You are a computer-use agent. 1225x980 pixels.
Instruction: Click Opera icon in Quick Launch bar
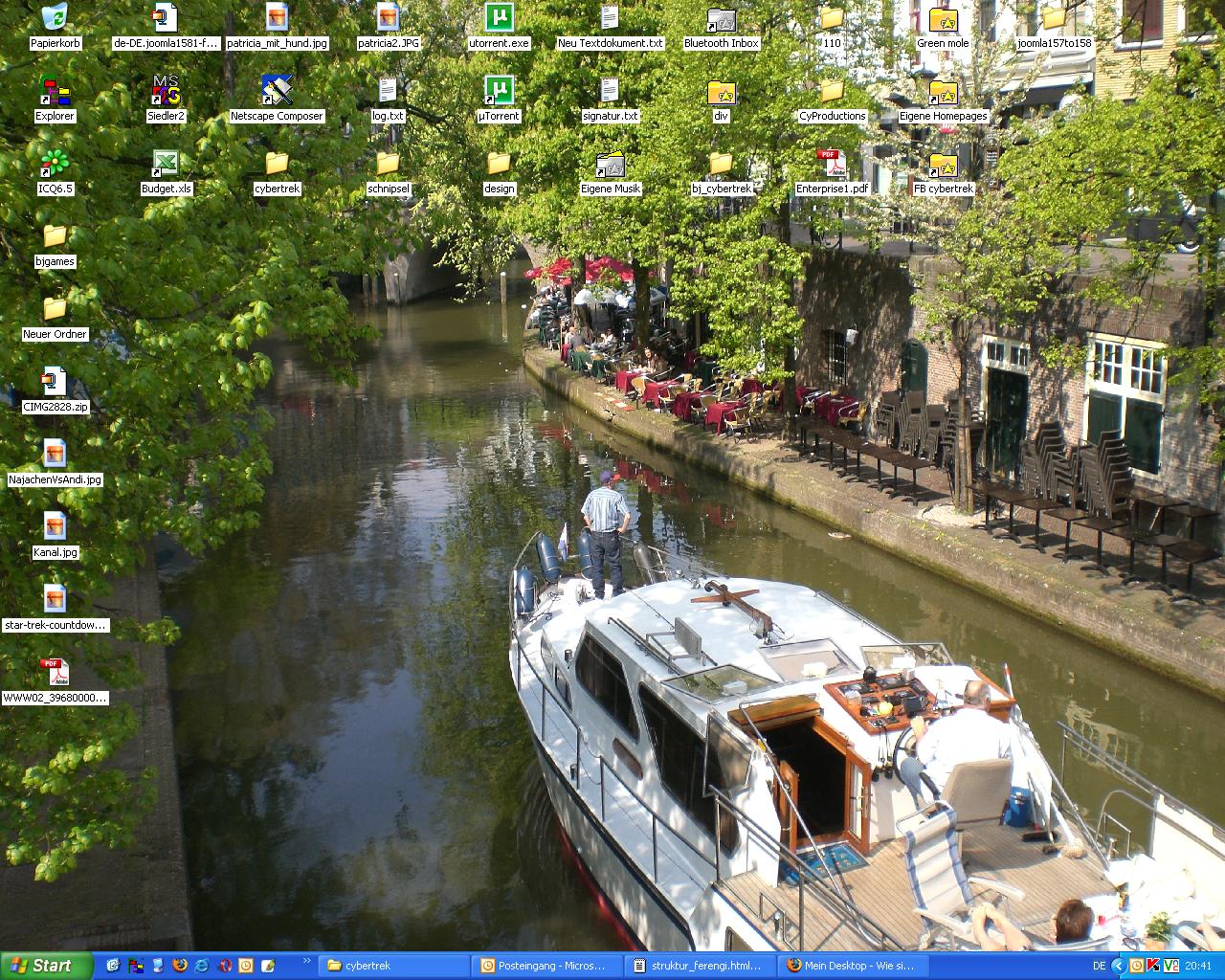[225, 966]
